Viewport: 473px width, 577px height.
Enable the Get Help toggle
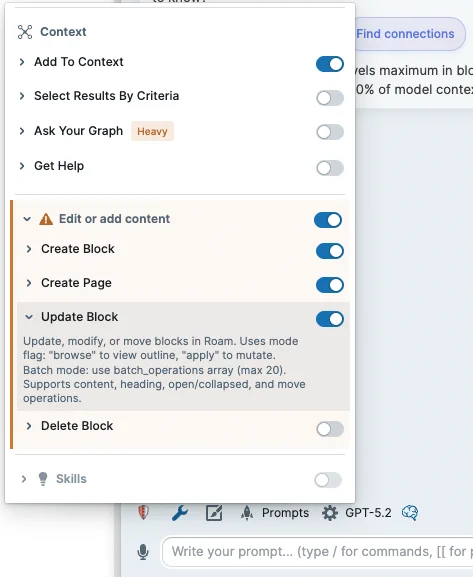[x=330, y=168]
